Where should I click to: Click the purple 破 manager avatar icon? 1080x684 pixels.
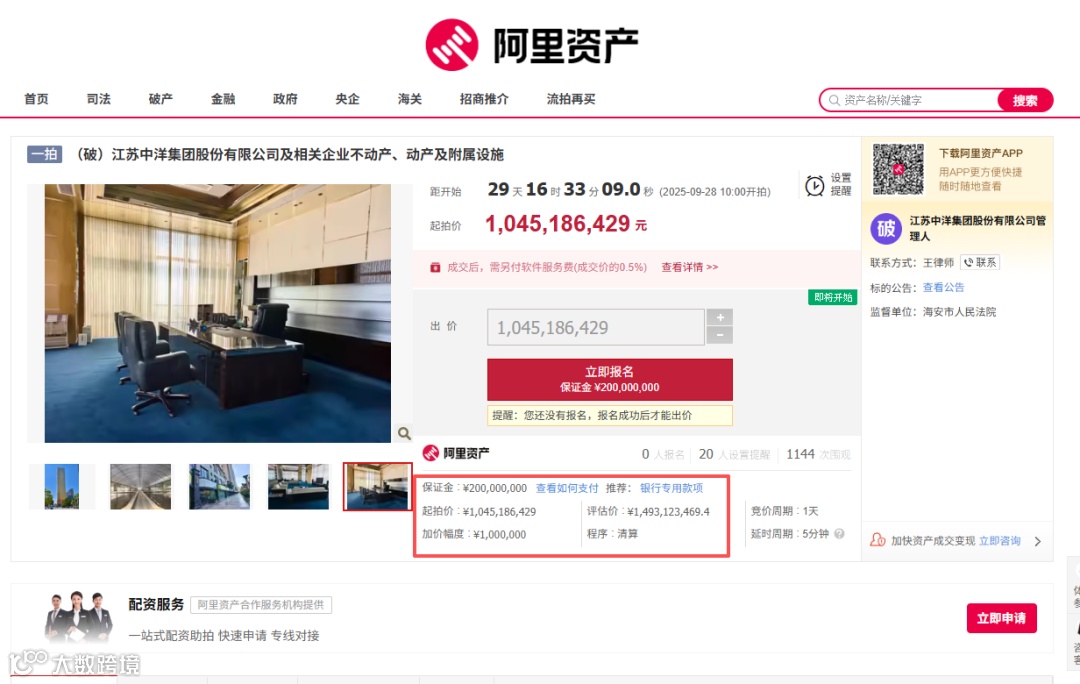pyautogui.click(x=886, y=229)
